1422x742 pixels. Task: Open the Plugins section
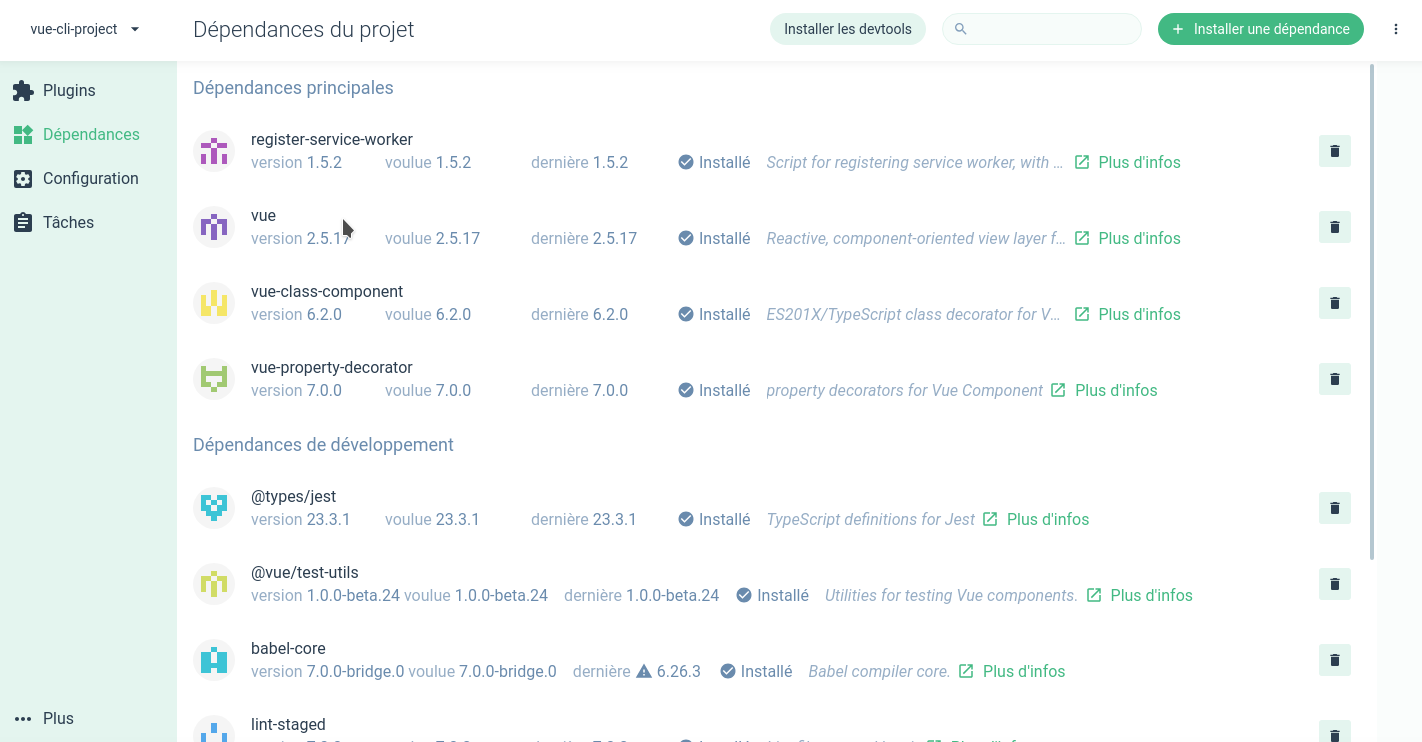[68, 90]
